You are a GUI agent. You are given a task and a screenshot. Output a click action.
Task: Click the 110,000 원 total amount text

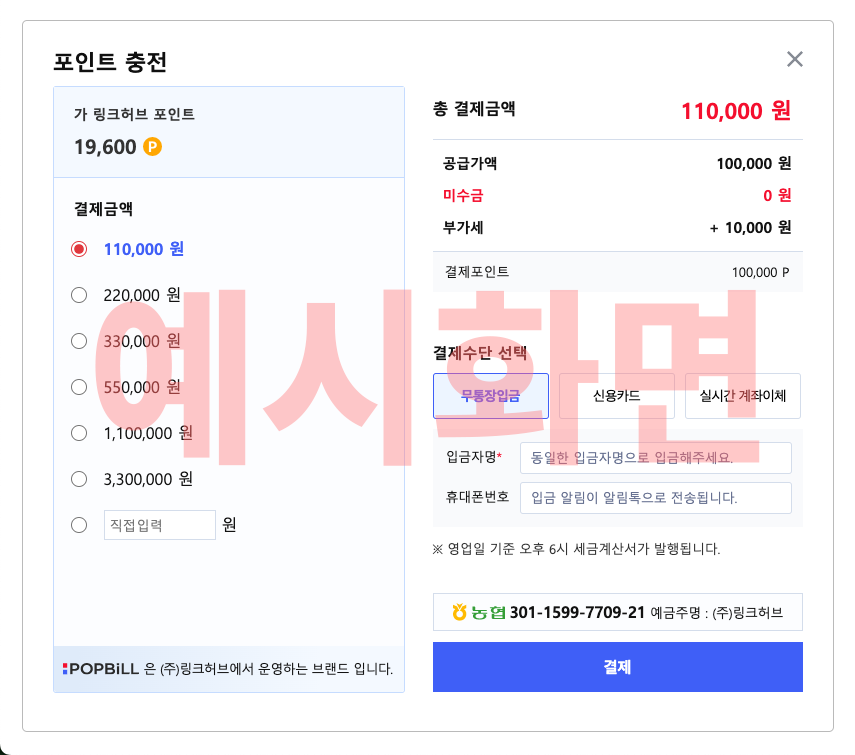[x=736, y=111]
